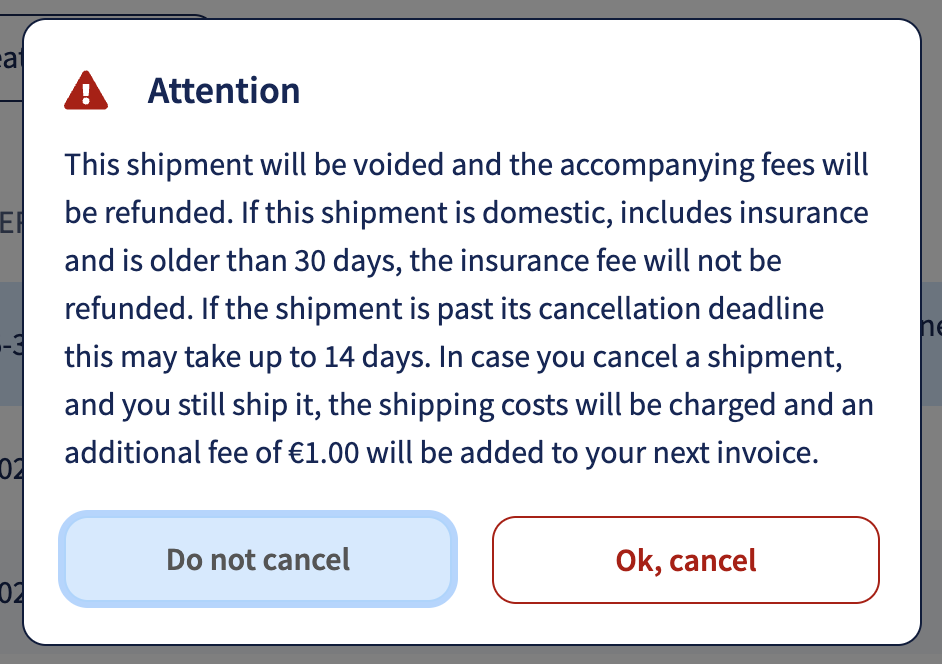The image size is (942, 664).
Task: Confirm with the "Ok, cancel" button
Action: point(685,560)
